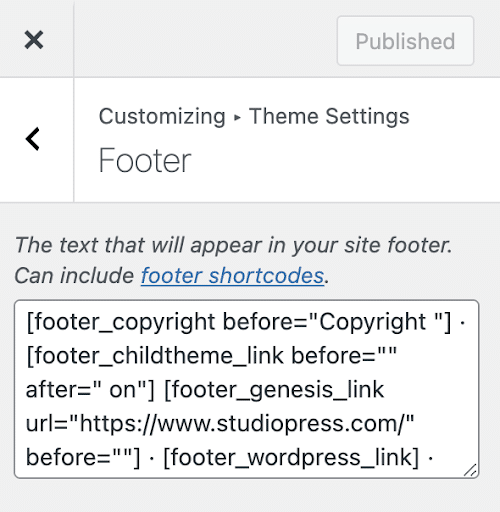Click the after=" on" attribute text
This screenshot has height=512, width=500.
pyautogui.click(x=90, y=390)
